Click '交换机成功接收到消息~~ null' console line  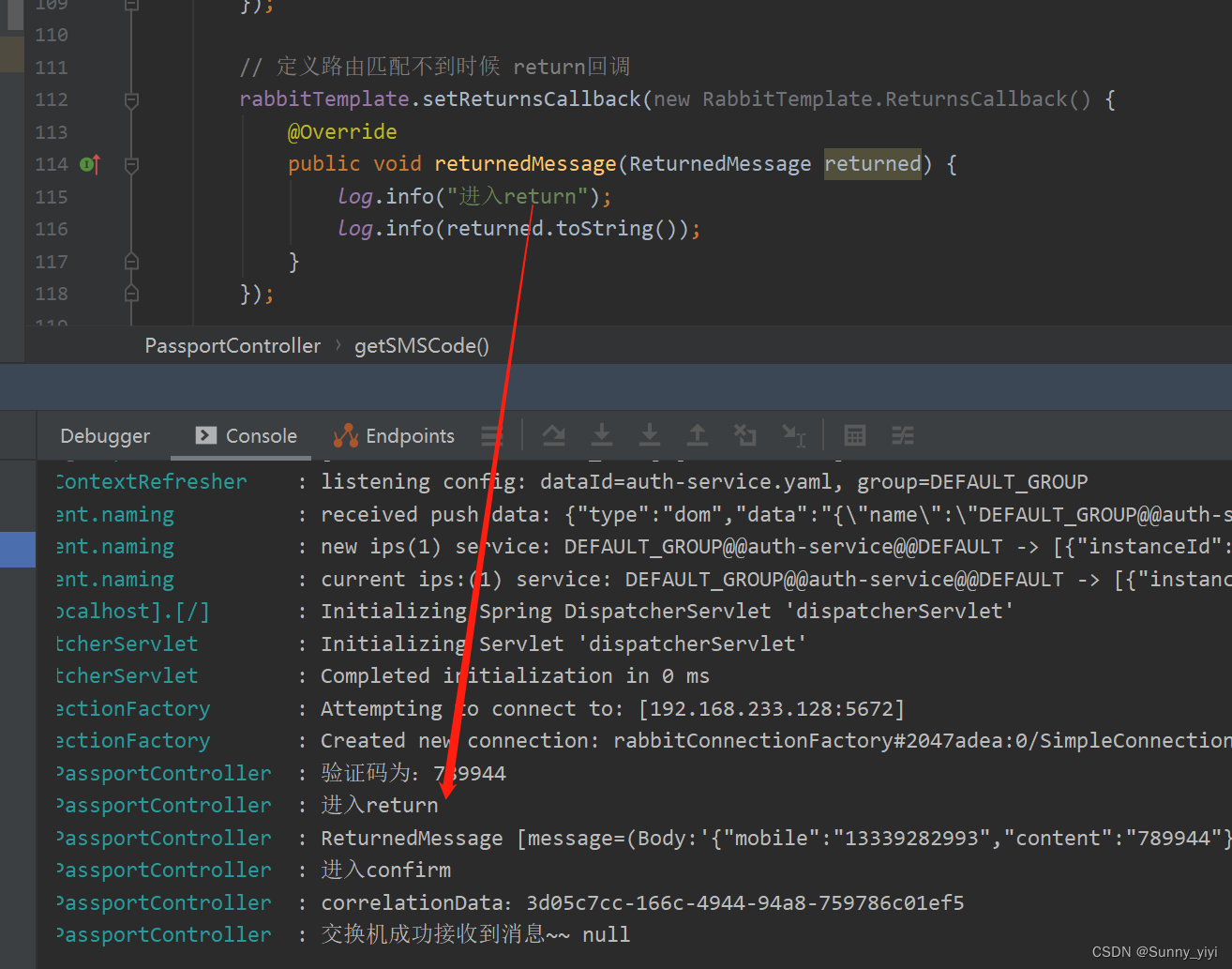(x=475, y=935)
